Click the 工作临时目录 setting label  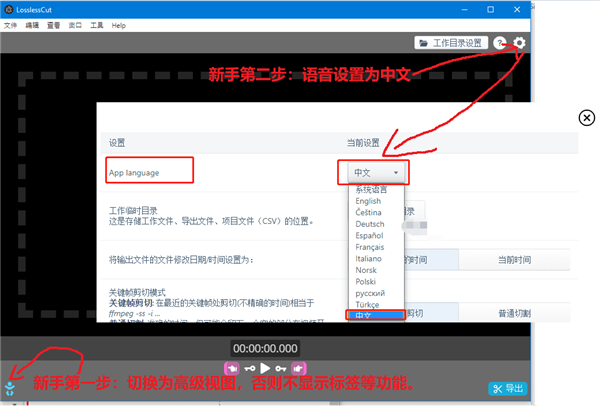point(133,210)
